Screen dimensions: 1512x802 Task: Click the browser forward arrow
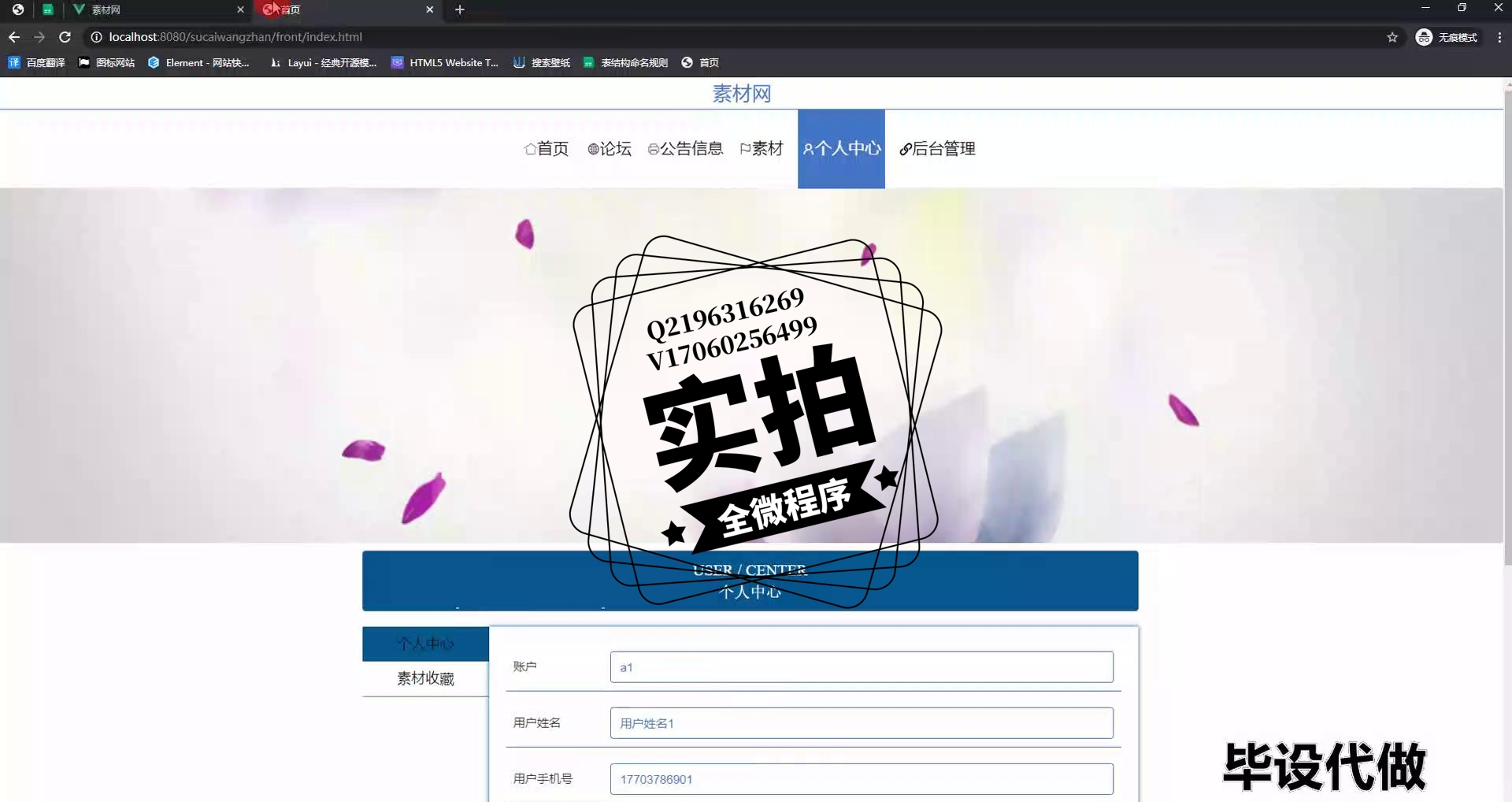click(x=39, y=37)
